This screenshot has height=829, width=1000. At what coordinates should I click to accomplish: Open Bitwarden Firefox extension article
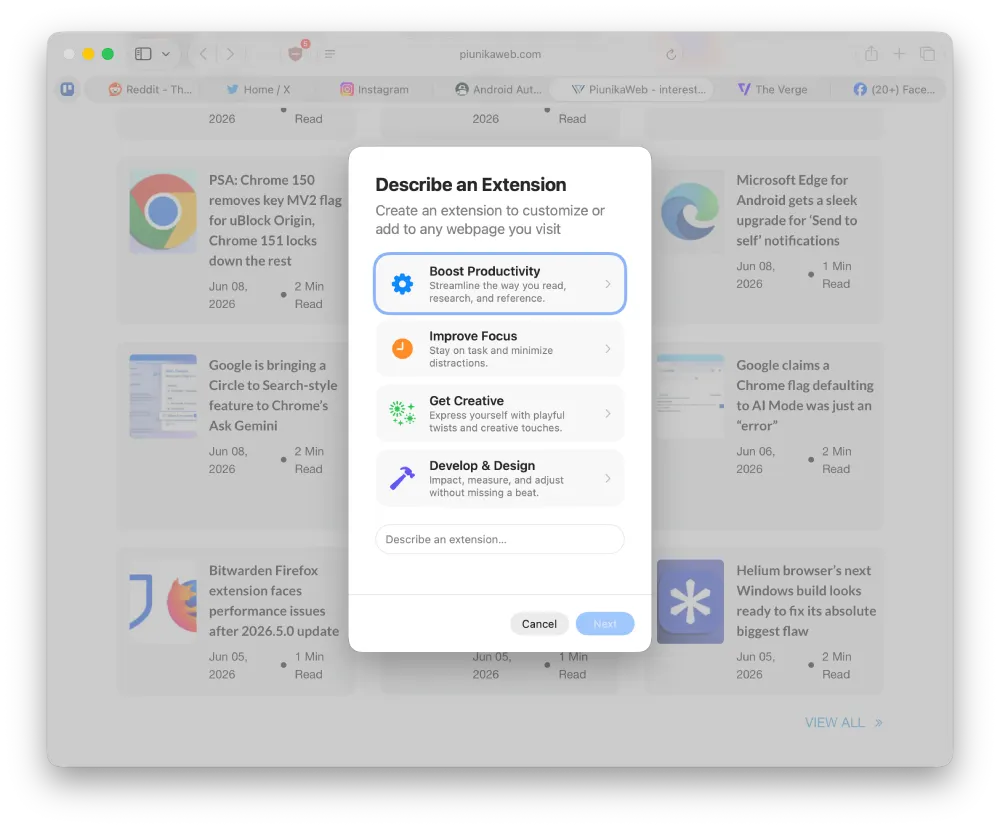pos(274,601)
